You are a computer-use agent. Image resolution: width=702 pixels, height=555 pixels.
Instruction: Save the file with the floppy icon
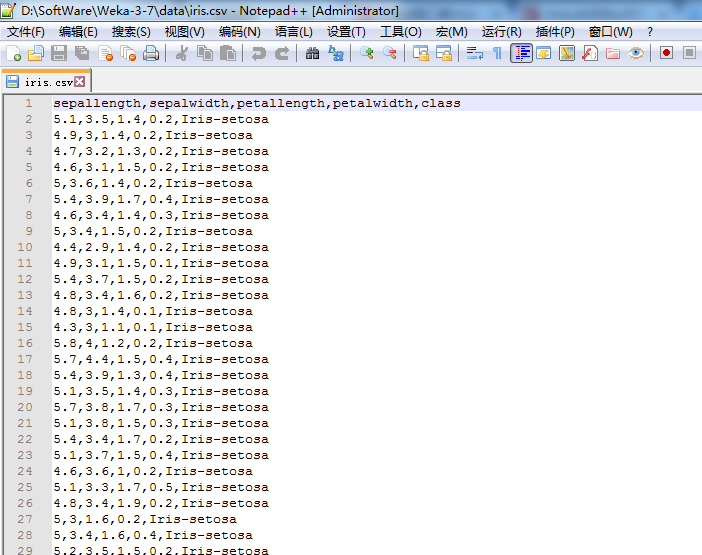point(59,53)
